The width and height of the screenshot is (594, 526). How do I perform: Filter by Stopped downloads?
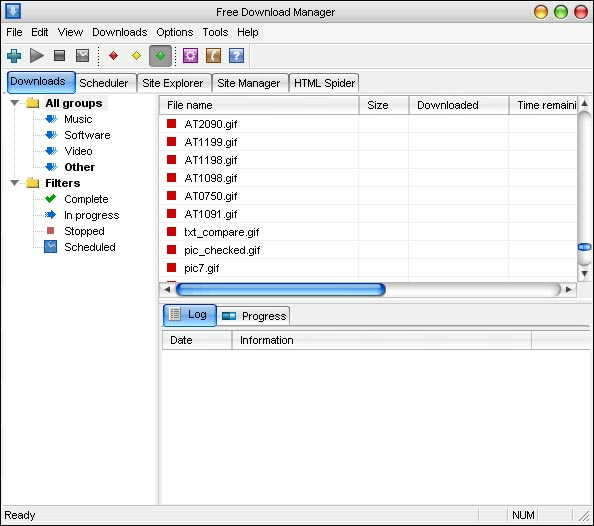(84, 231)
